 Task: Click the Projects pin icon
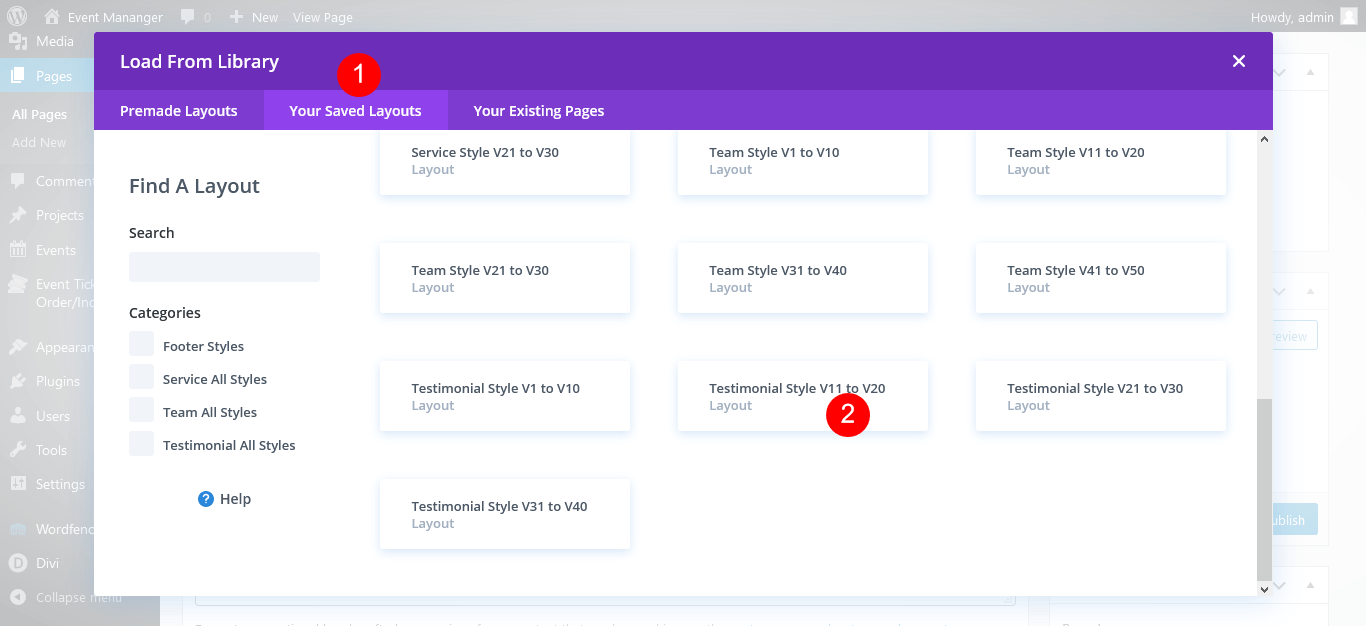(x=18, y=215)
